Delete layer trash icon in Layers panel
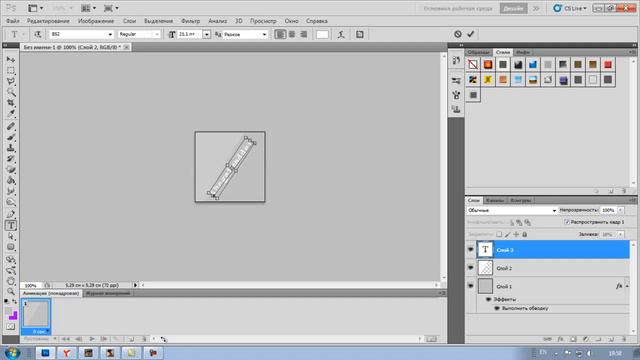Screen dimensions: 640x360 pyautogui.click(x=624, y=339)
